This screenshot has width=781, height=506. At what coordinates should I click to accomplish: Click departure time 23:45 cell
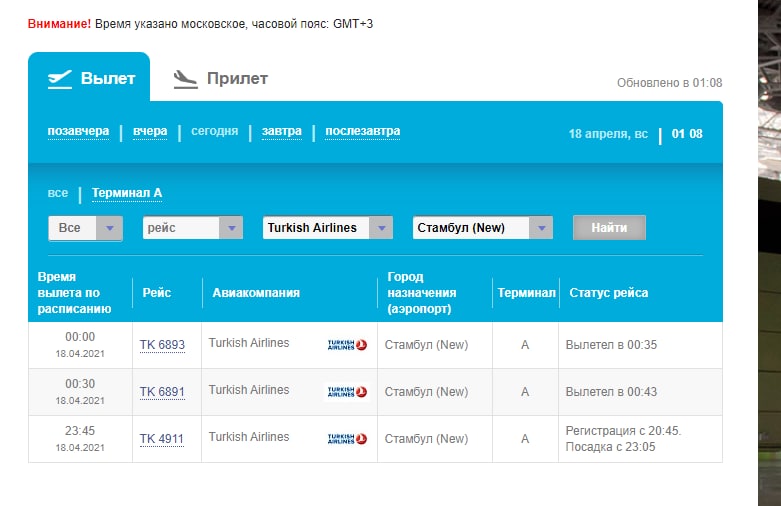[80, 439]
